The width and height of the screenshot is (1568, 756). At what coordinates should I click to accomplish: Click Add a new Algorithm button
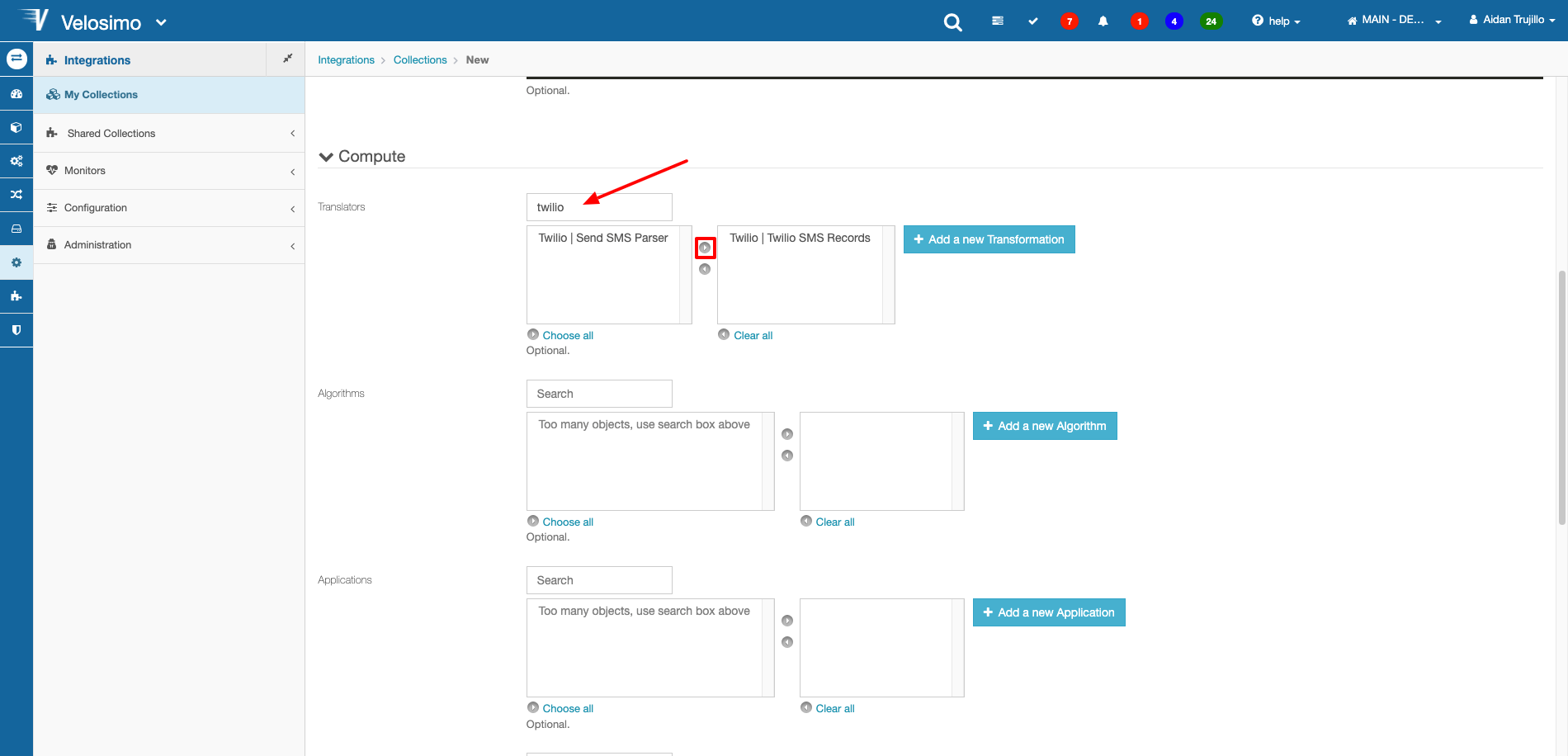point(1045,426)
